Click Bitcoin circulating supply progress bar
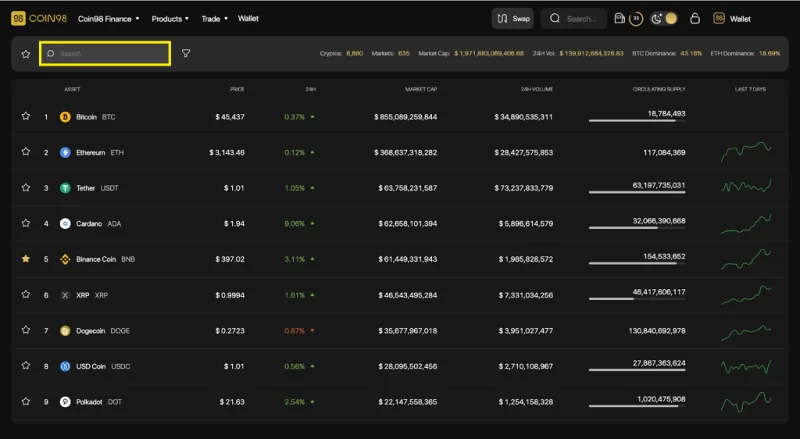 (x=637, y=121)
